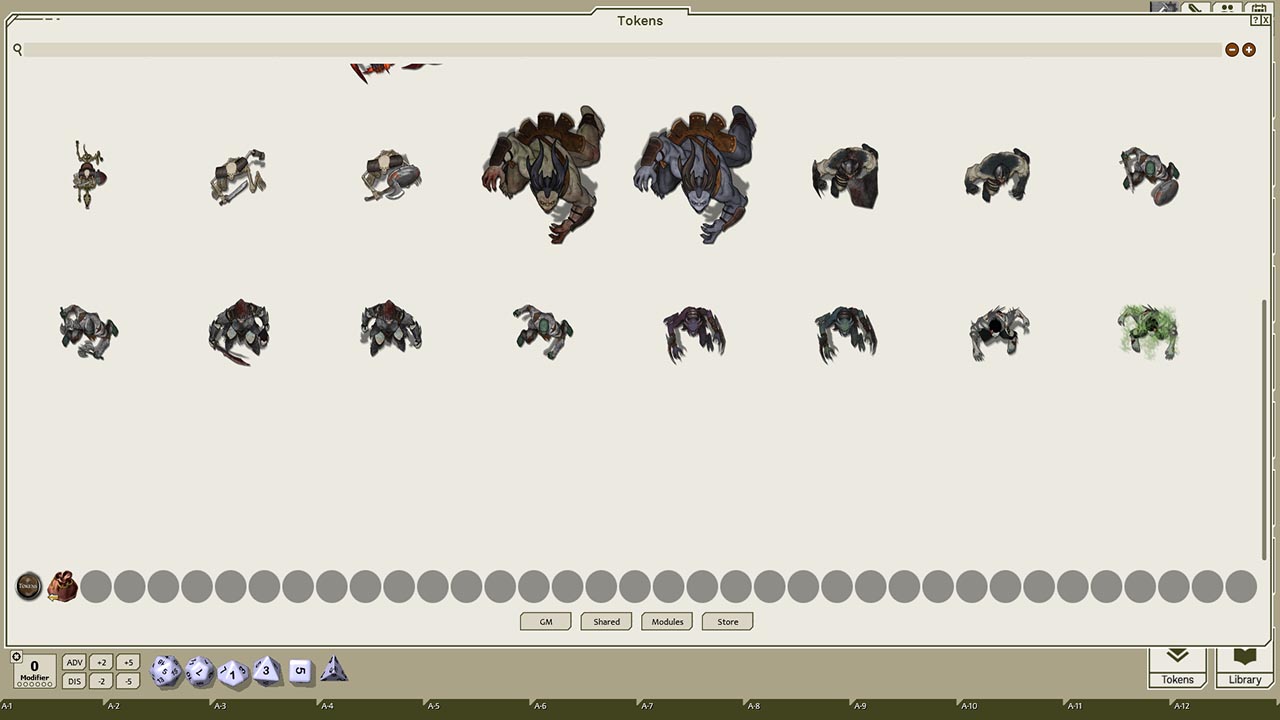The image size is (1280, 720).
Task: Enable the ADV advantage modifier
Action: (x=73, y=662)
